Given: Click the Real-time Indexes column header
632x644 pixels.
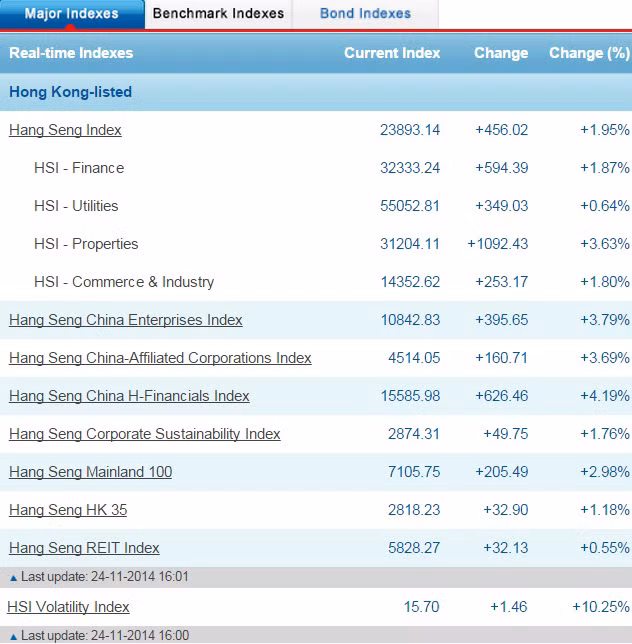Looking at the screenshot, I should (x=71, y=53).
